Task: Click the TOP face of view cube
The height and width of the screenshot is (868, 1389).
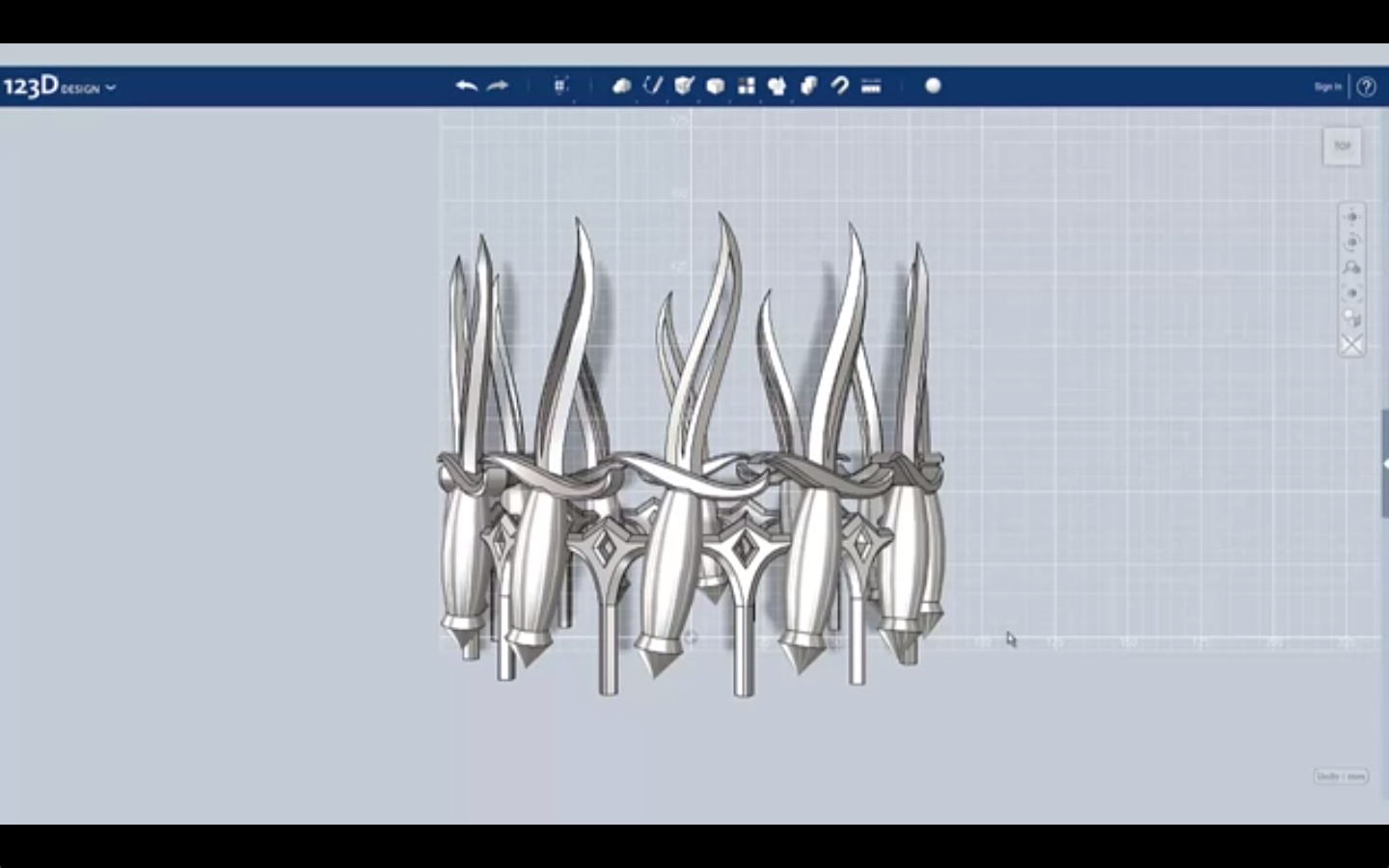Action: (x=1342, y=147)
